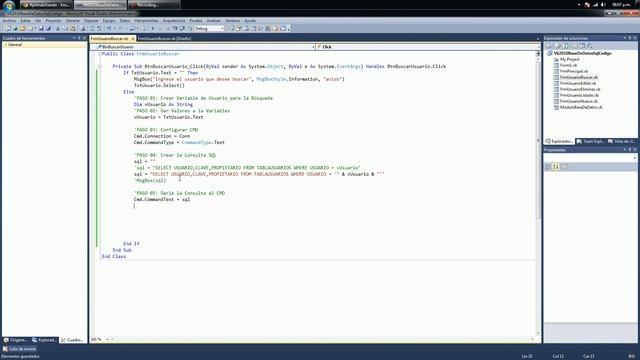
Task: Click the network icon in system tray
Action: (595, 5)
